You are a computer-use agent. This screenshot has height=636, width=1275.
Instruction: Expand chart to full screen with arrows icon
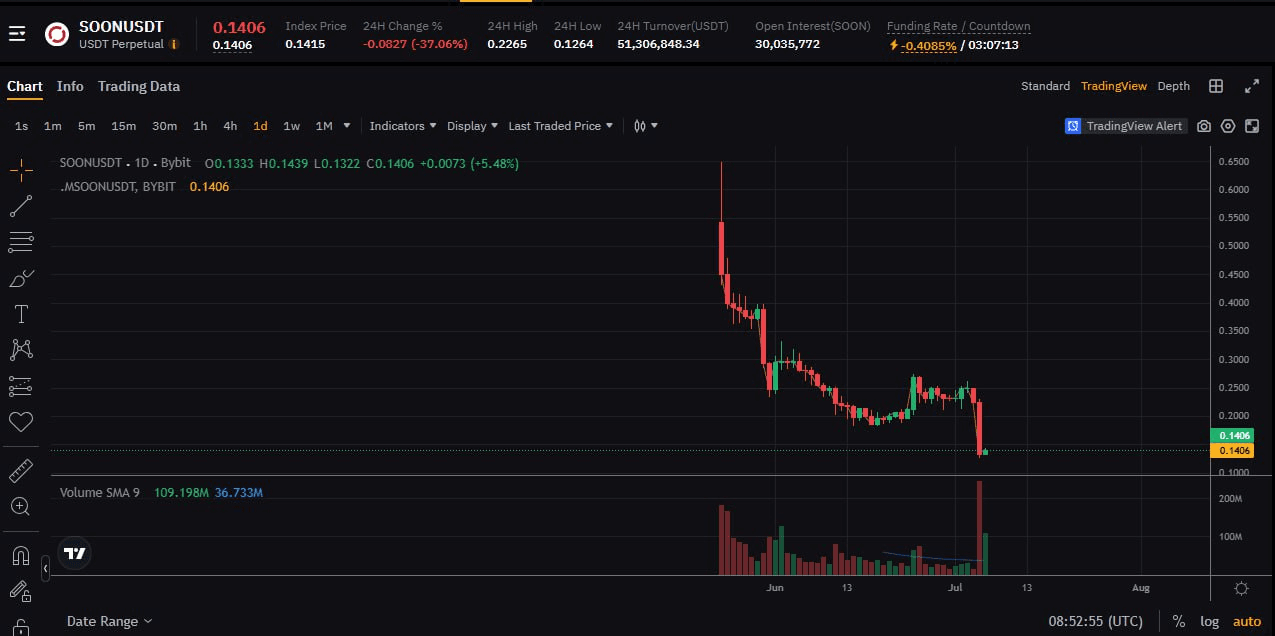pyautogui.click(x=1251, y=86)
